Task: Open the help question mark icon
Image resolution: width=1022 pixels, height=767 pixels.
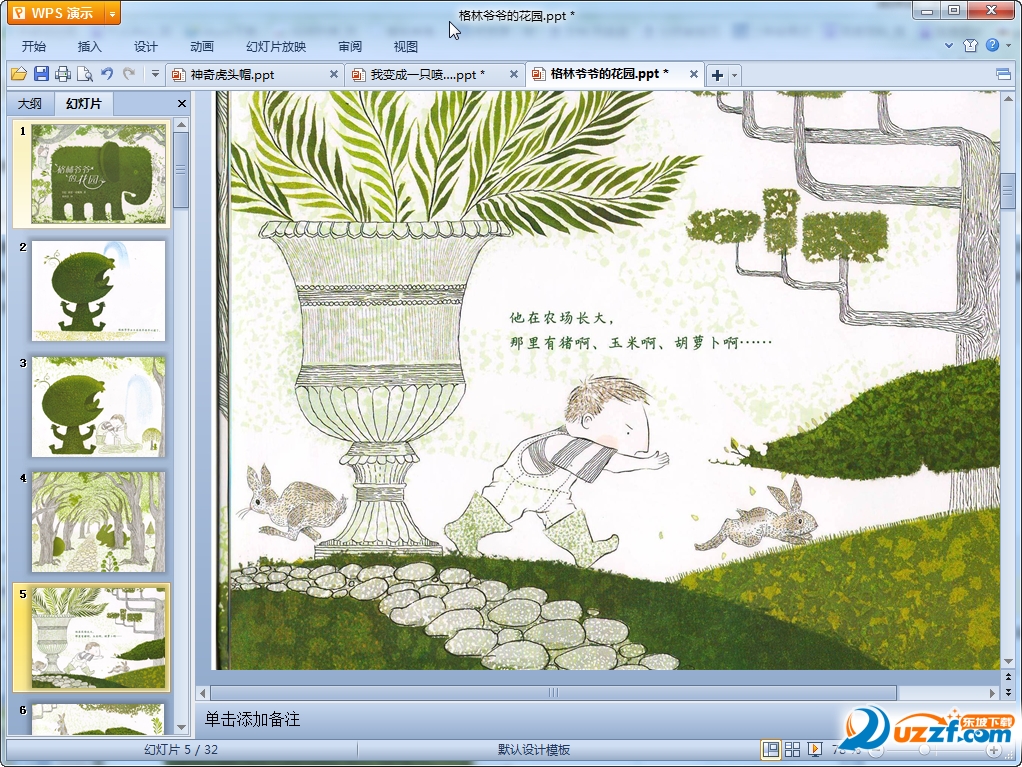Action: coord(992,45)
